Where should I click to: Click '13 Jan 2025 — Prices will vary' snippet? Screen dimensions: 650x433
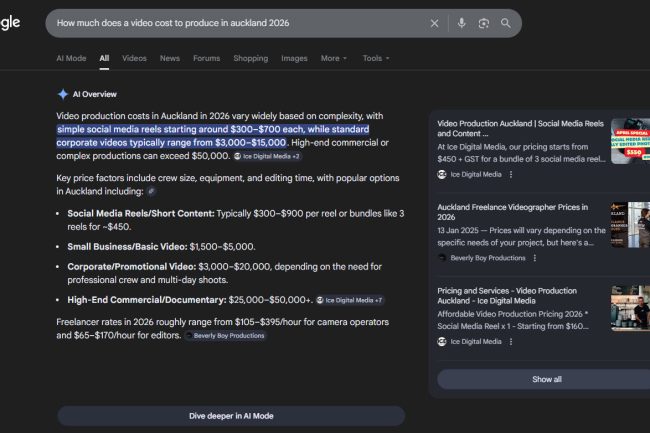pyautogui.click(x=521, y=236)
